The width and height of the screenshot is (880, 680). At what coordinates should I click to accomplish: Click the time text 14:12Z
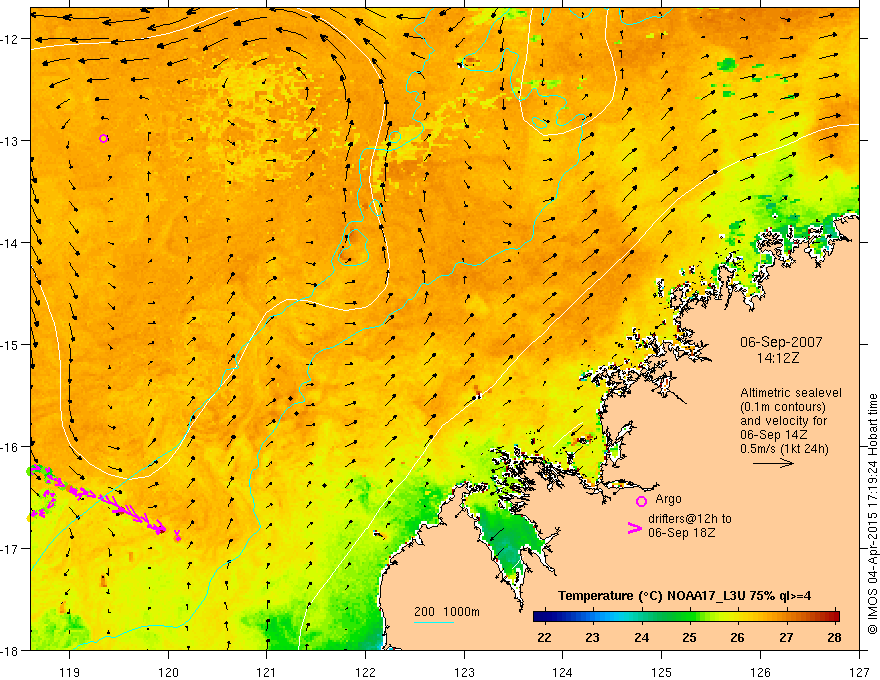[777, 358]
